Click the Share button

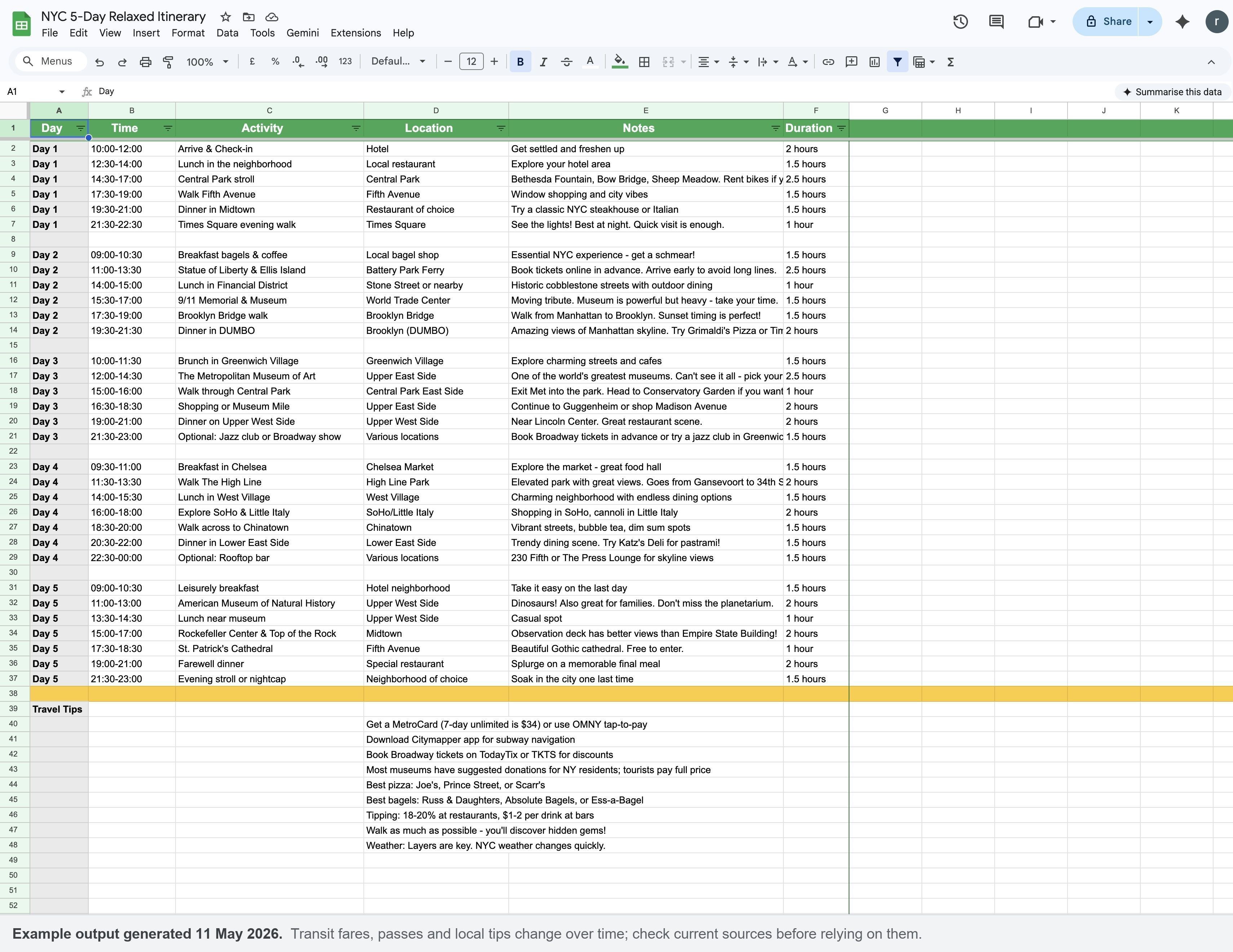[x=1105, y=22]
